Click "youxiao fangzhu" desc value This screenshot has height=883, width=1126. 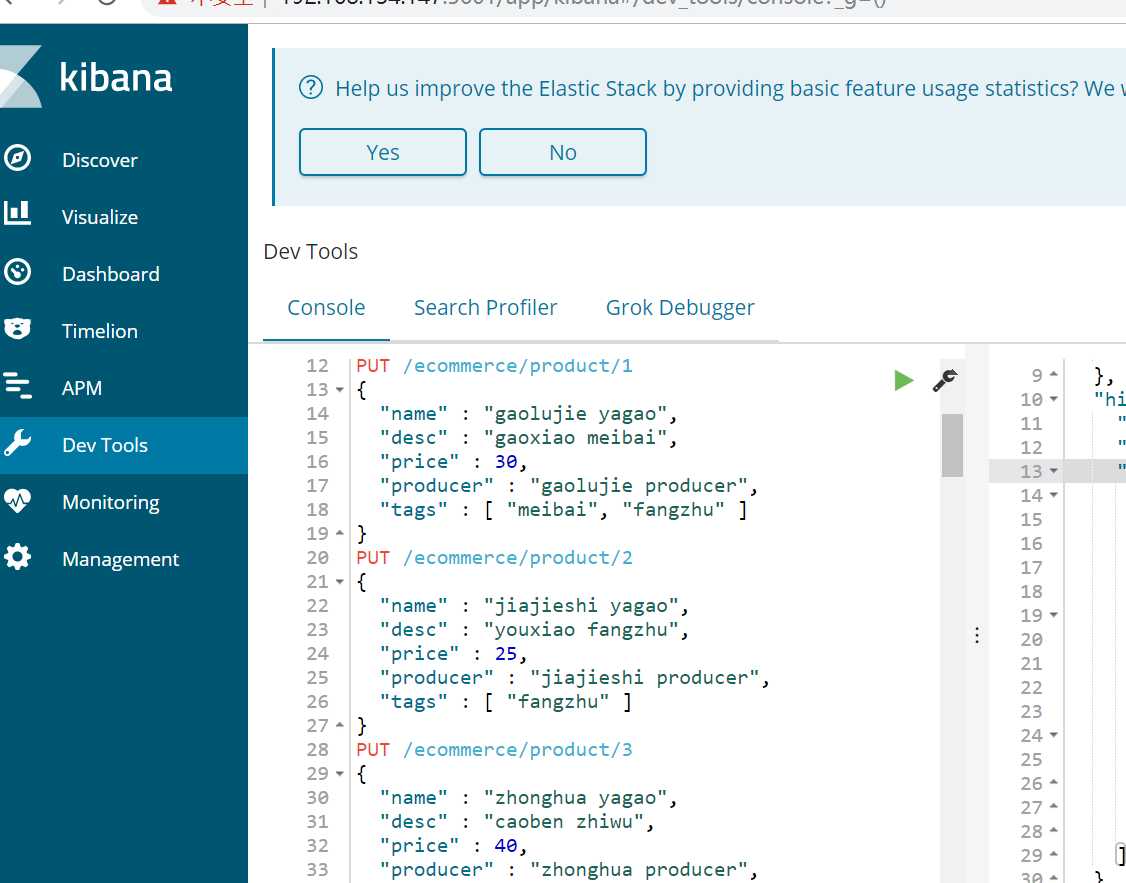(582, 630)
